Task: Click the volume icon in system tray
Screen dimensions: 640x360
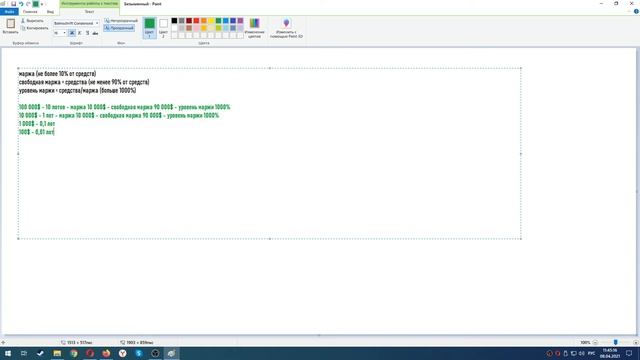Action: coord(582,353)
